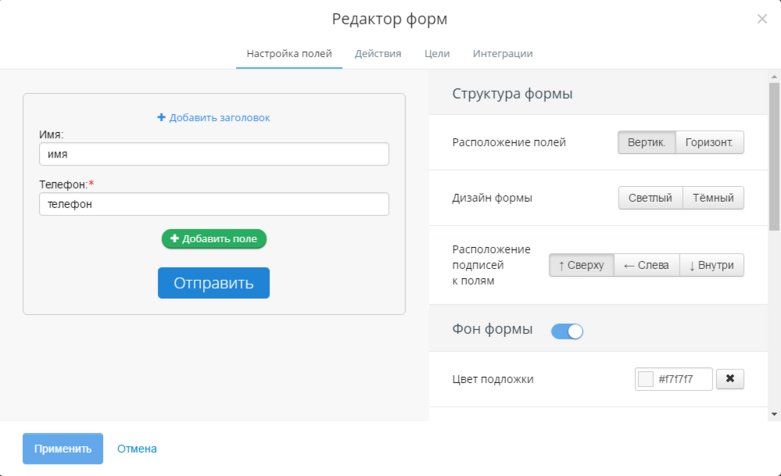This screenshot has width=781, height=476.
Task: Set label position to Внутри
Action: [712, 265]
